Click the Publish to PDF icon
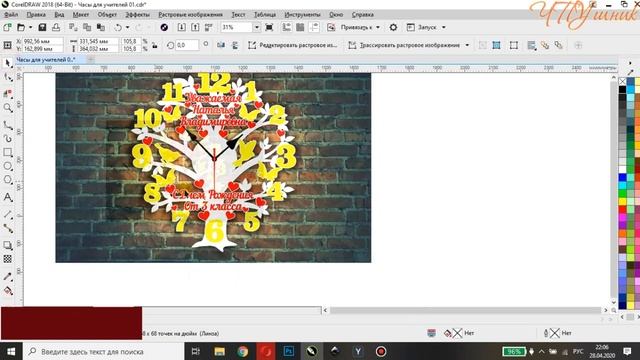 (x=209, y=27)
